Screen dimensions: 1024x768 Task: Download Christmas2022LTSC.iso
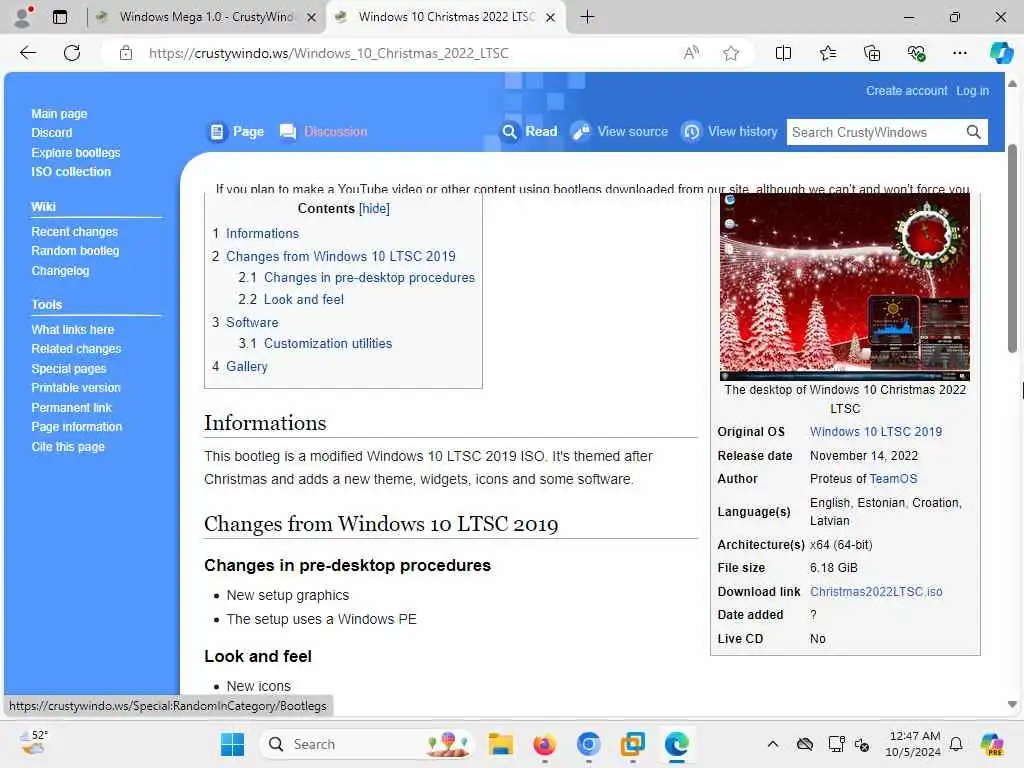click(876, 592)
